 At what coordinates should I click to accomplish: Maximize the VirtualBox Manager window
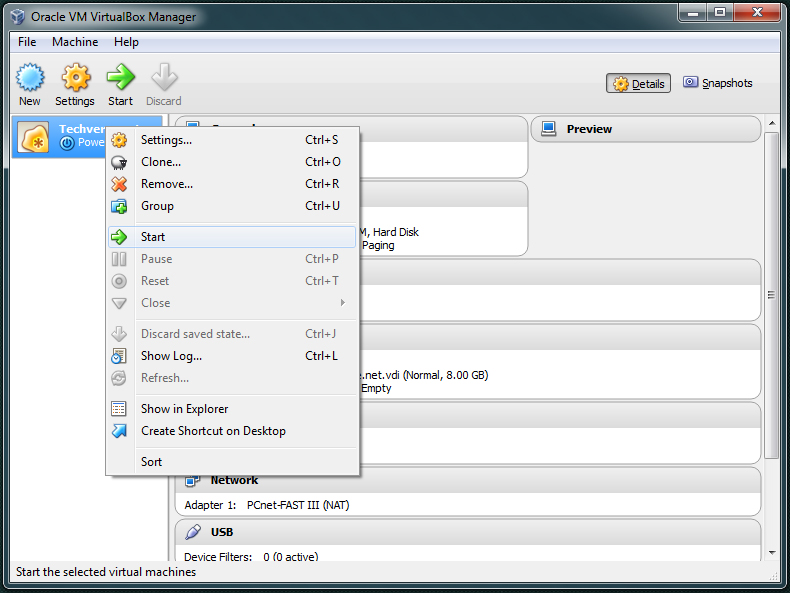[x=720, y=13]
